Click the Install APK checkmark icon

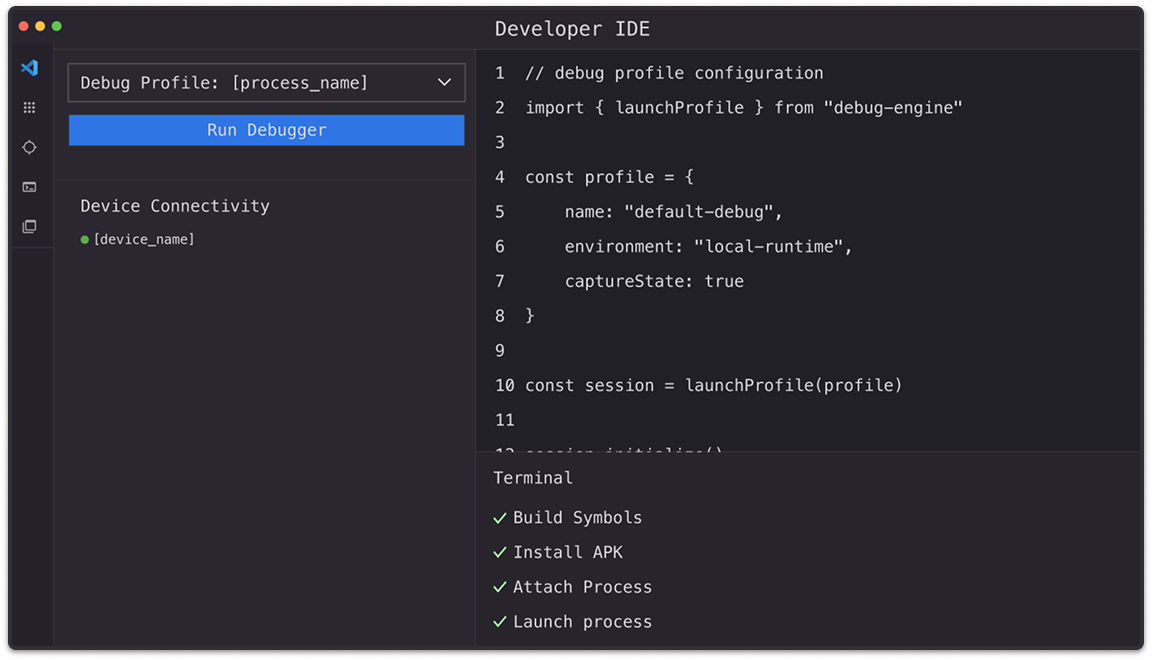500,552
